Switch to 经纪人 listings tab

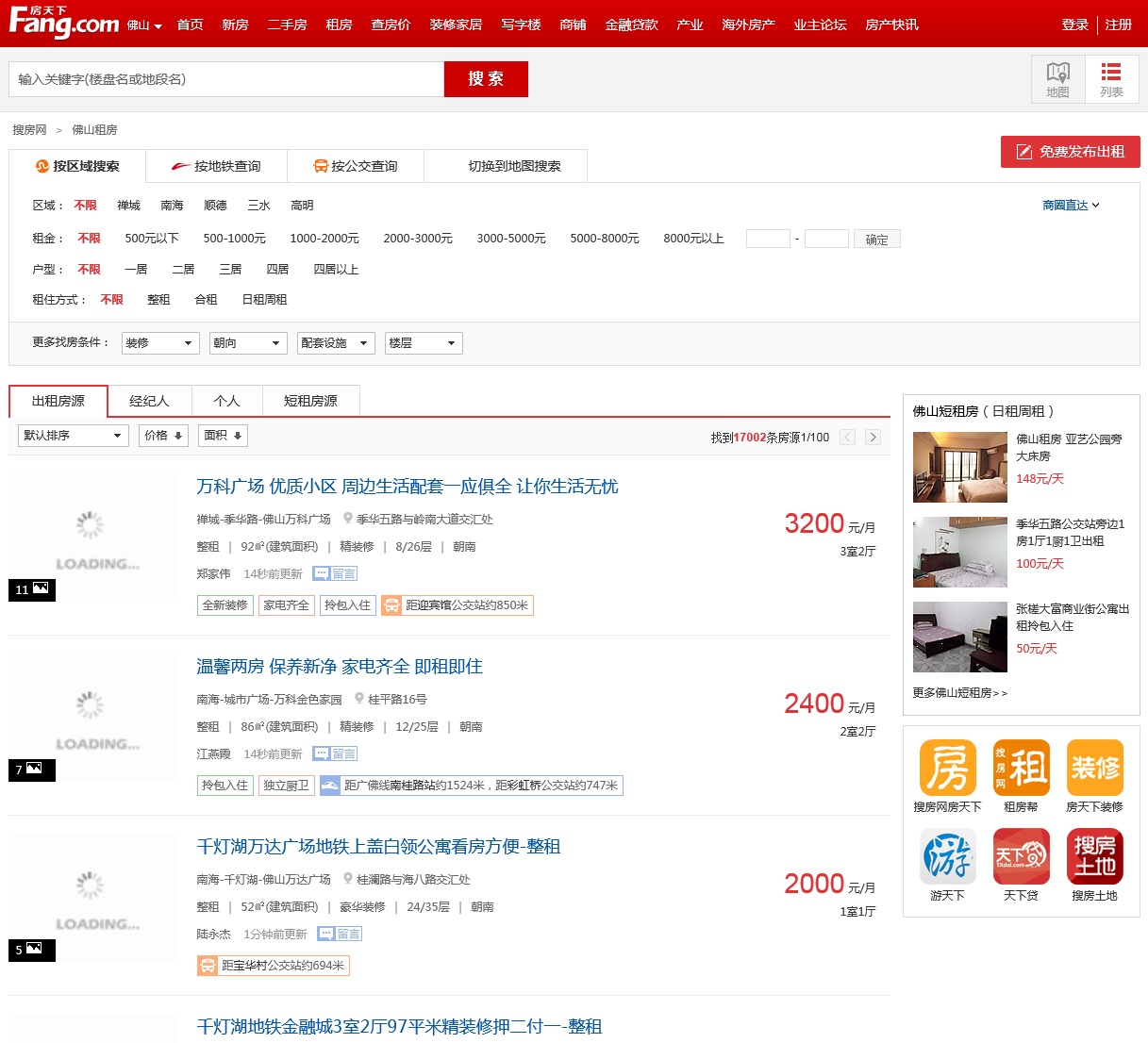click(x=149, y=401)
